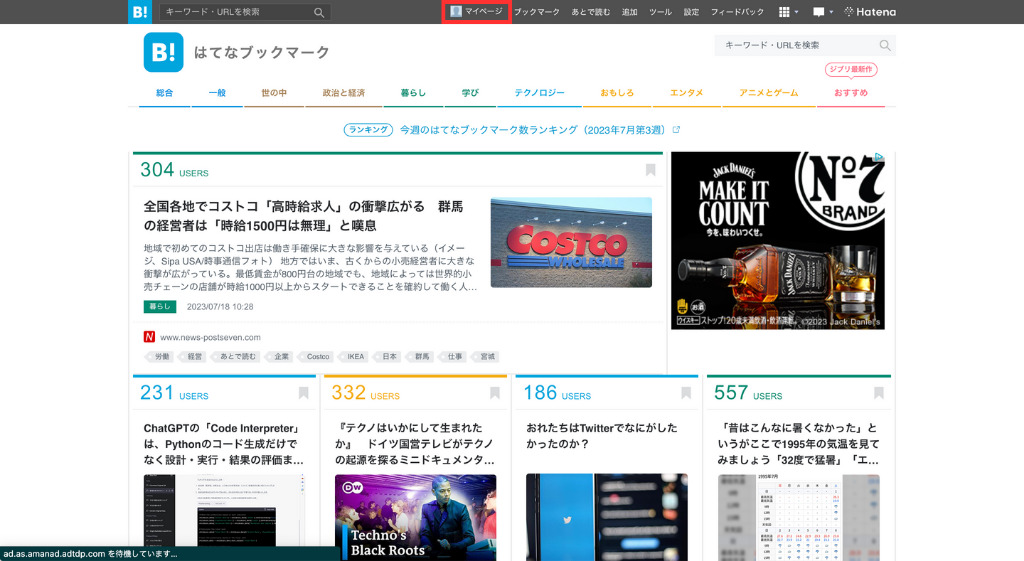The height and width of the screenshot is (561, 1024).
Task: Click ツール in top bar
Action: 660,12
